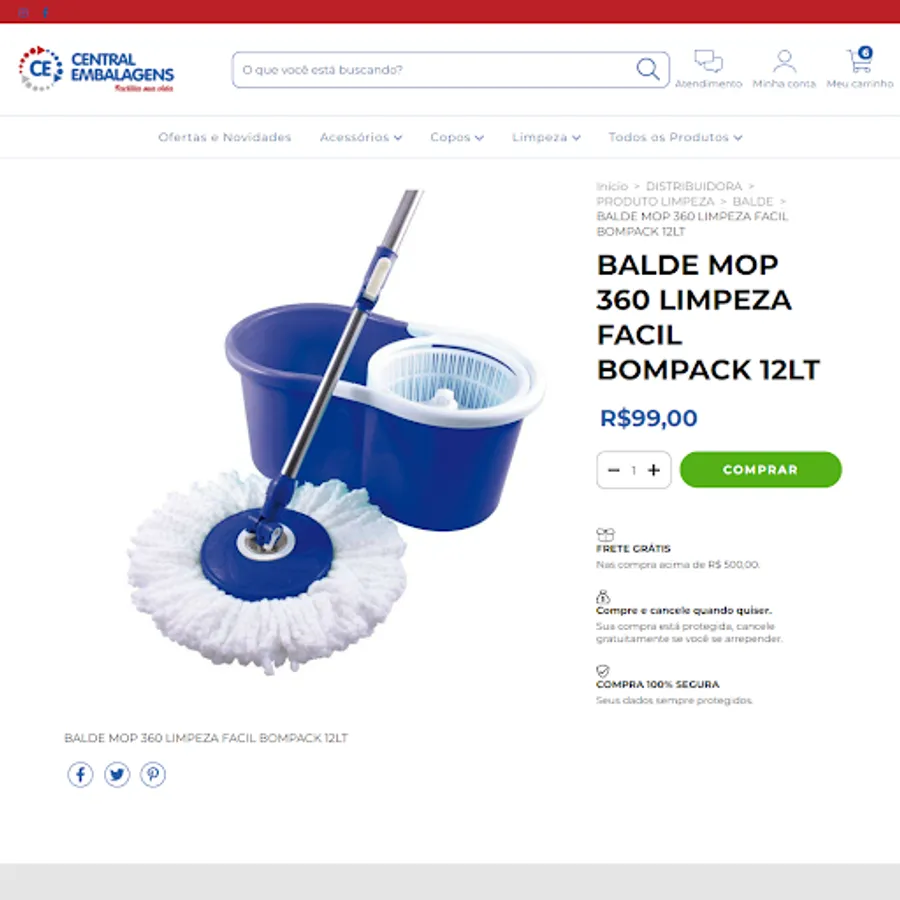Open the Meu carrinho cart icon
Viewport: 900px width, 900px height.
pos(859,60)
